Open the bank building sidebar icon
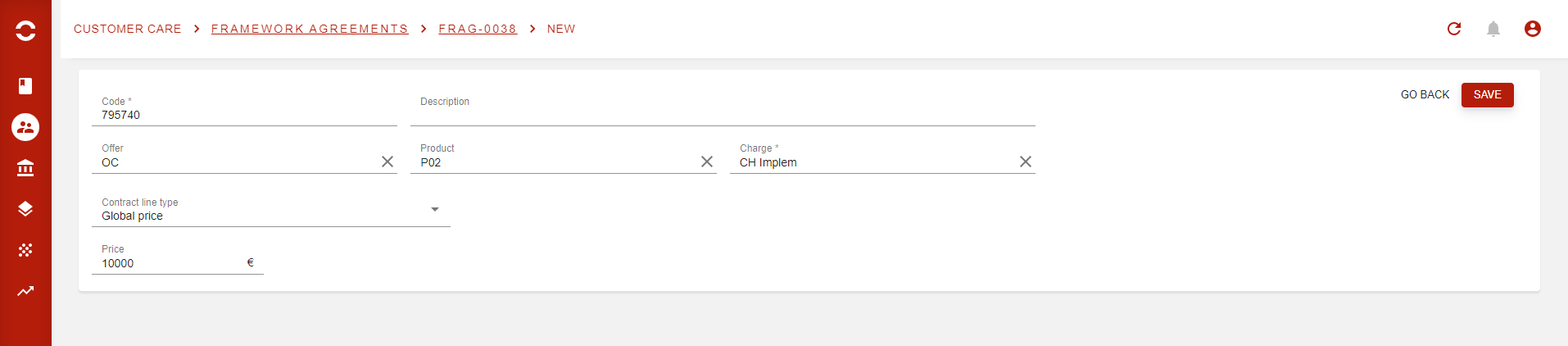The image size is (1568, 346). [25, 168]
